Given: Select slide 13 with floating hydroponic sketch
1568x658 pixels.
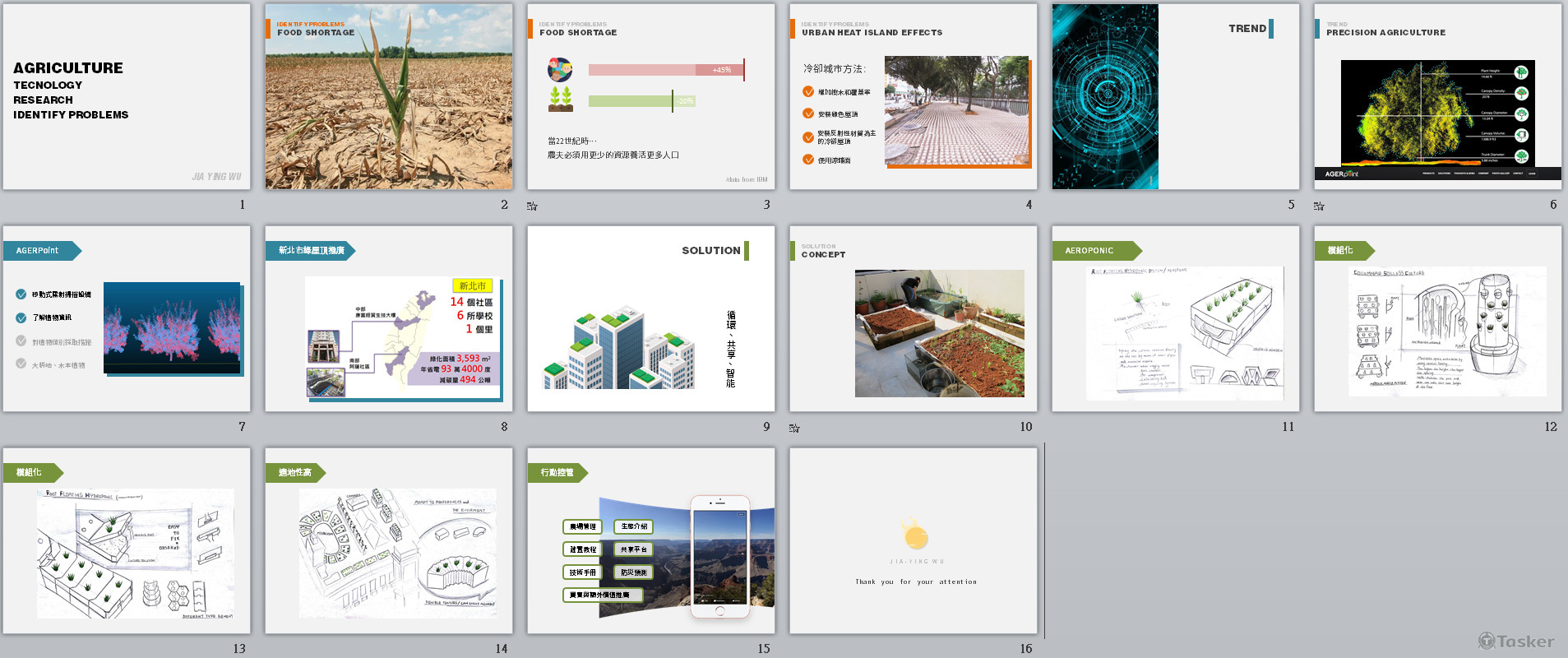Looking at the screenshot, I should (x=127, y=541).
